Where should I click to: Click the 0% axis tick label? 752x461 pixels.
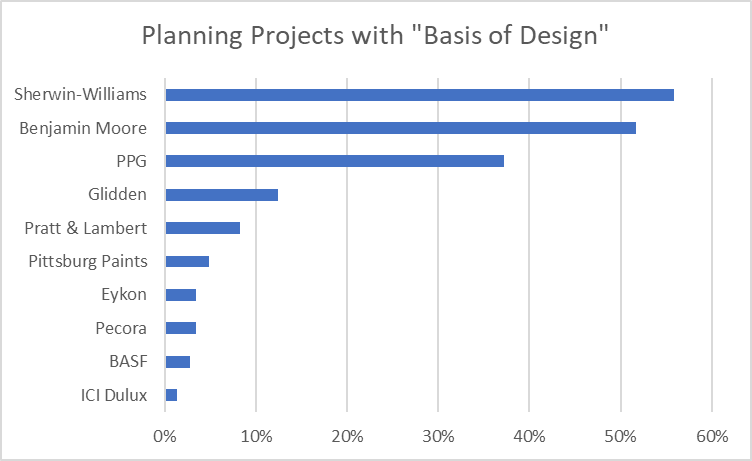(165, 436)
